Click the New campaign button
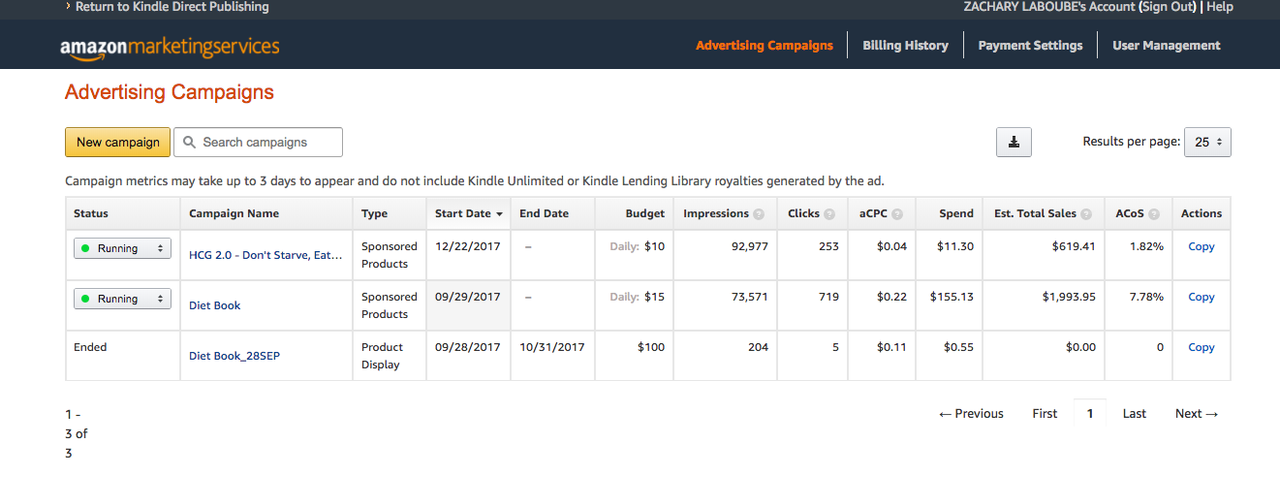1280x481 pixels. coord(118,142)
